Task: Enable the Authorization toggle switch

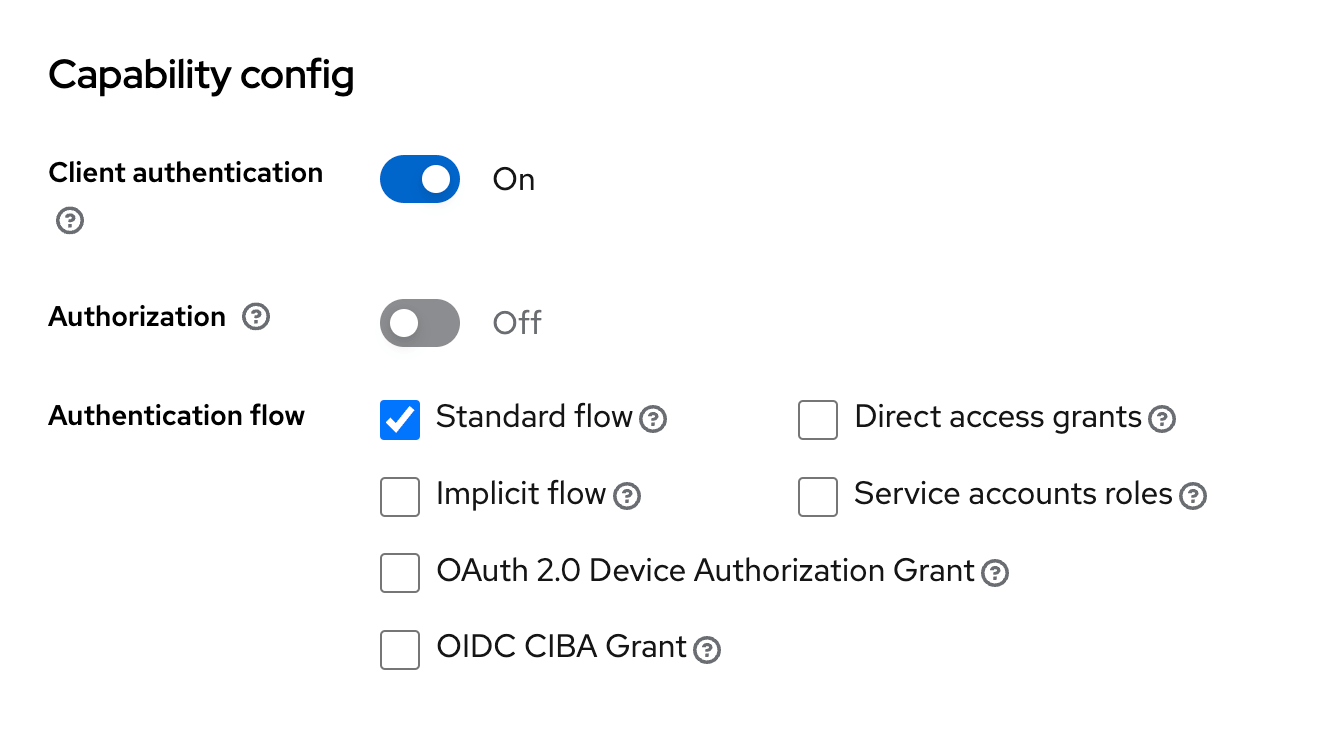Action: click(x=420, y=323)
